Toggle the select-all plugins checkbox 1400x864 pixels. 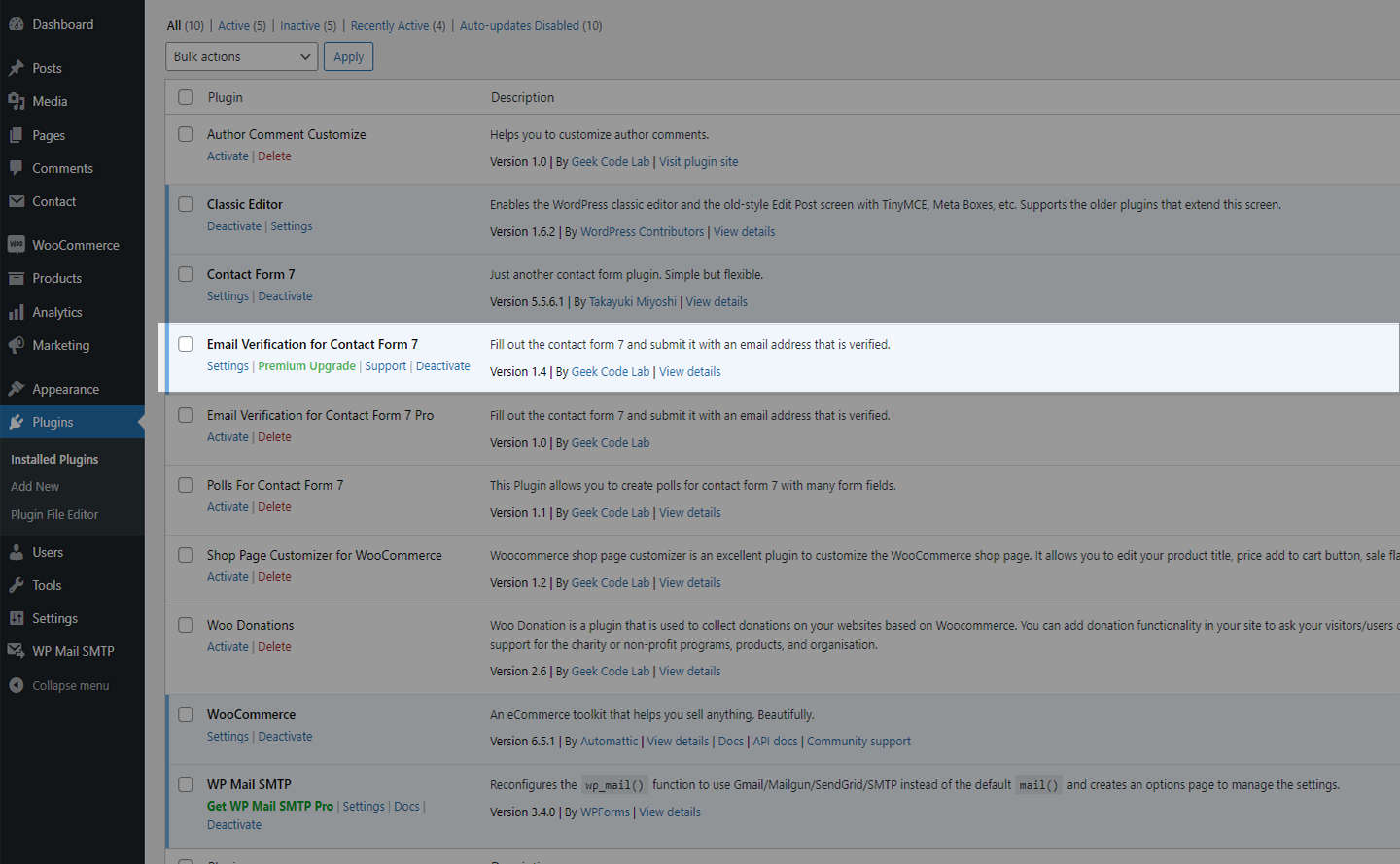pyautogui.click(x=186, y=97)
